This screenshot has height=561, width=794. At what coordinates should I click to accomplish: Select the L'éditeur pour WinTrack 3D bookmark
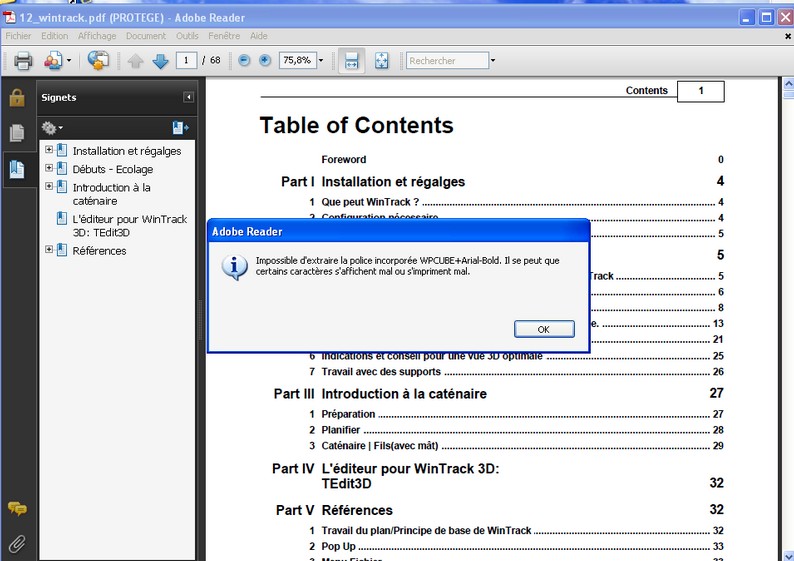[130, 226]
